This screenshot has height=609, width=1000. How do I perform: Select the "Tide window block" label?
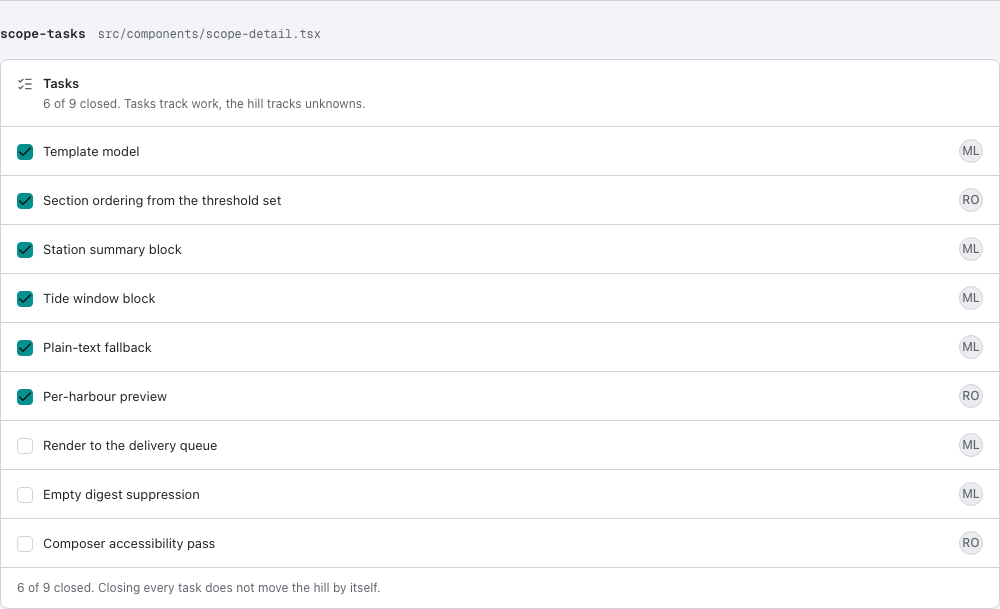pos(99,299)
